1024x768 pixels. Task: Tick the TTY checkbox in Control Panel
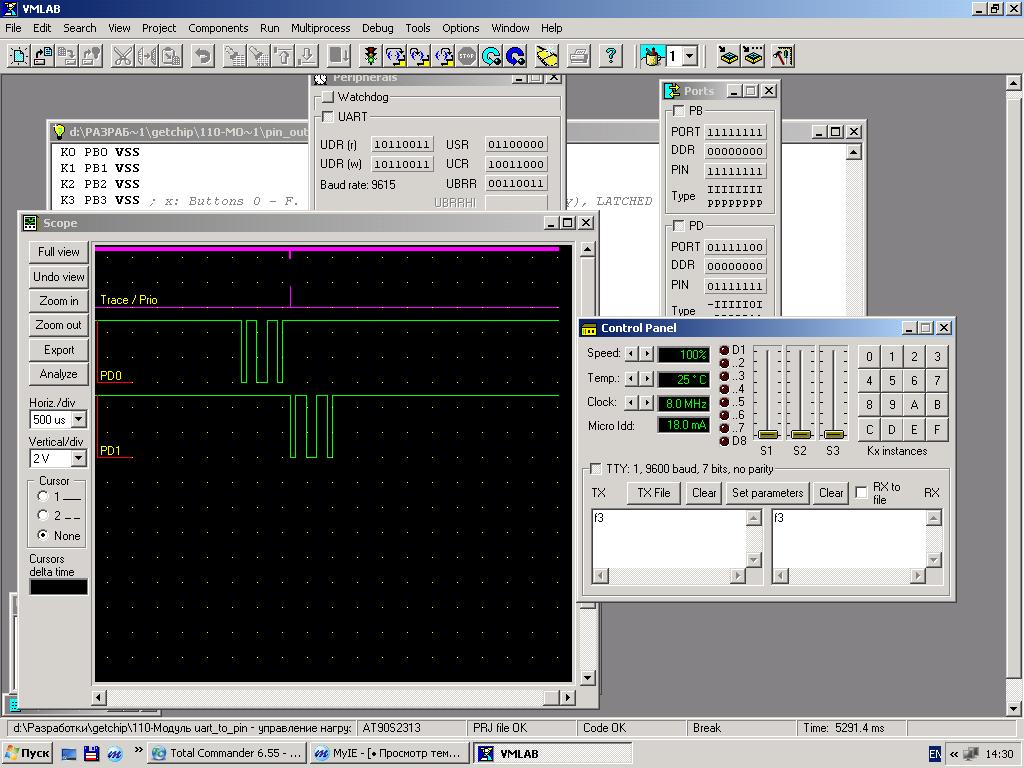(595, 469)
